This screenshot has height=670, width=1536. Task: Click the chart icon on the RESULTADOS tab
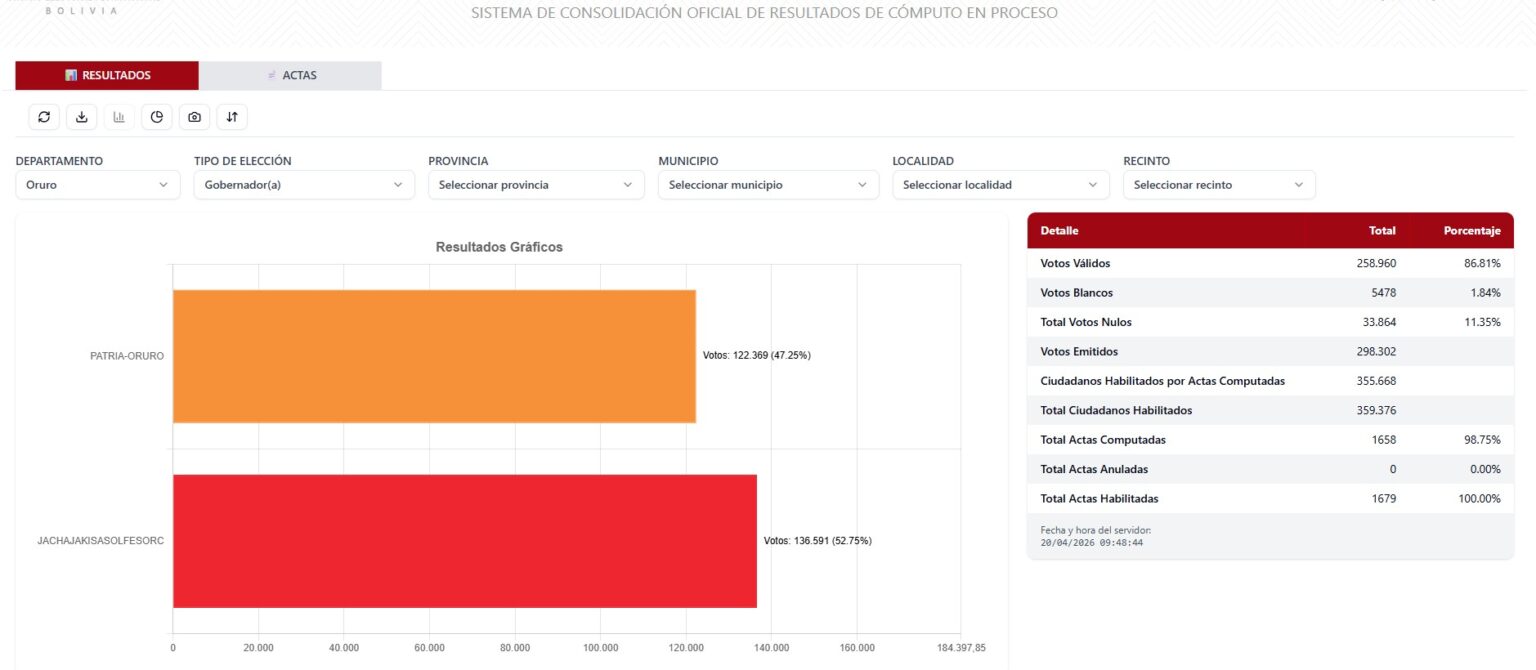pos(69,74)
